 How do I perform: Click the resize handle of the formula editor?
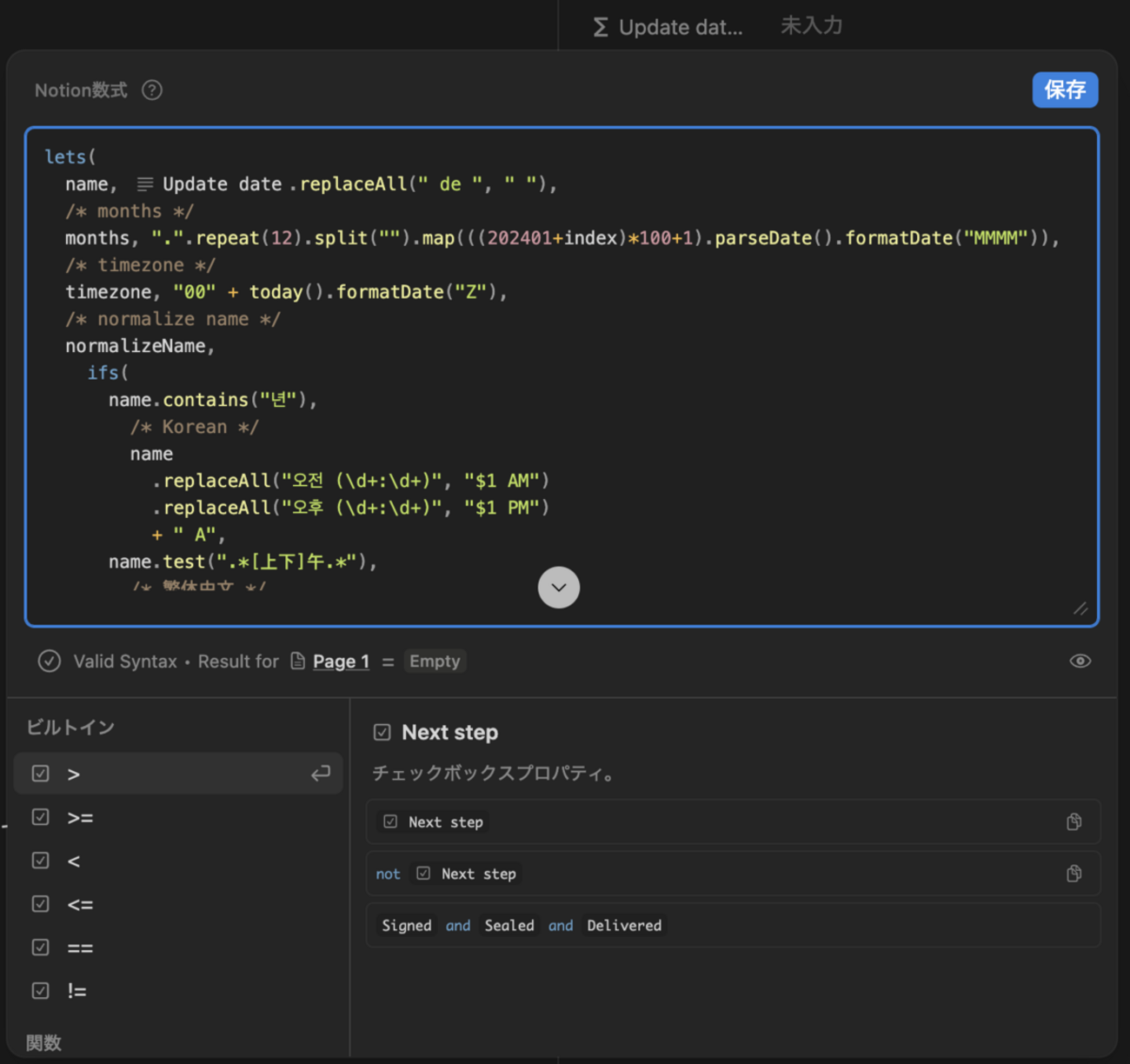1080,608
